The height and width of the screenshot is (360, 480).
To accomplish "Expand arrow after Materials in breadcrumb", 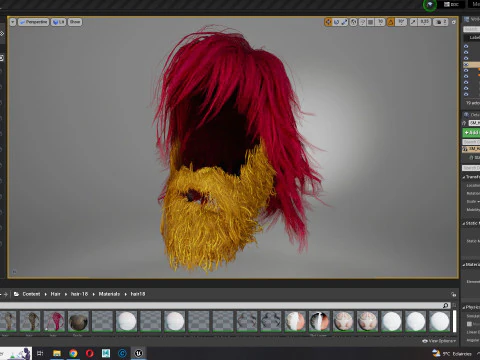I will (125, 294).
